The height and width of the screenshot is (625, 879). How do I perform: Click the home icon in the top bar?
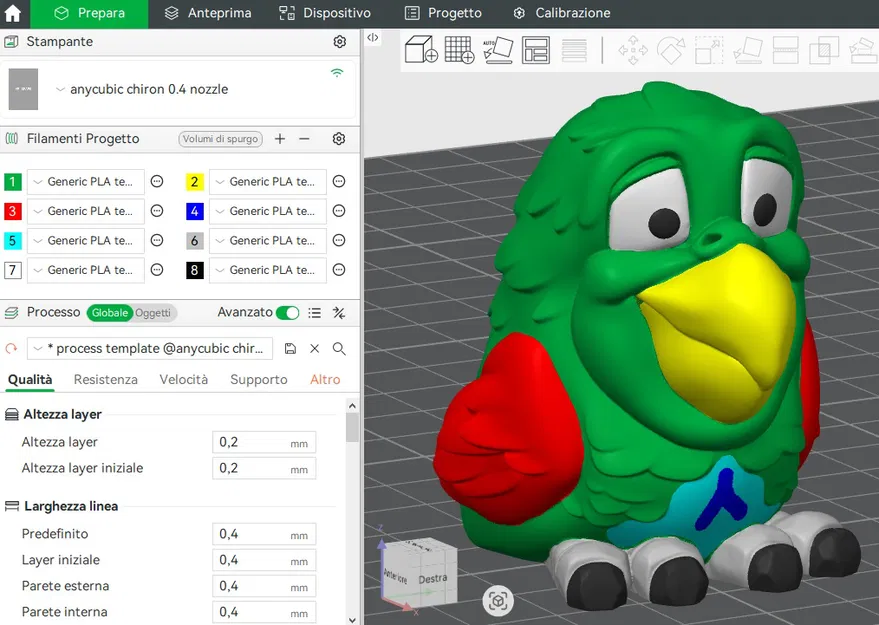pyautogui.click(x=12, y=13)
